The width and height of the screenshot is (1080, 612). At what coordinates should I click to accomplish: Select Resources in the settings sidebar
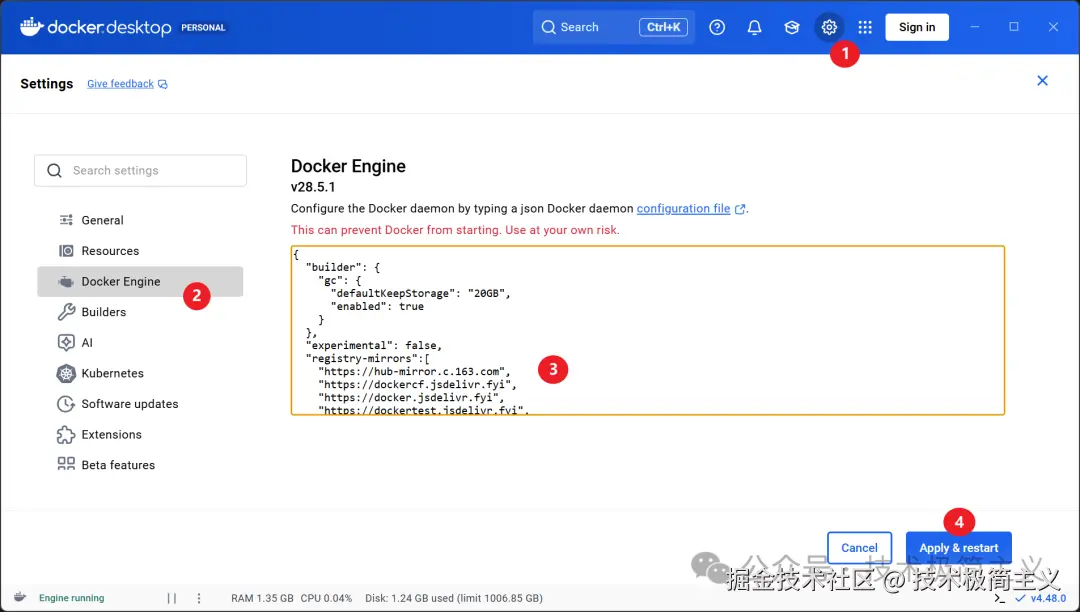(x=140, y=251)
